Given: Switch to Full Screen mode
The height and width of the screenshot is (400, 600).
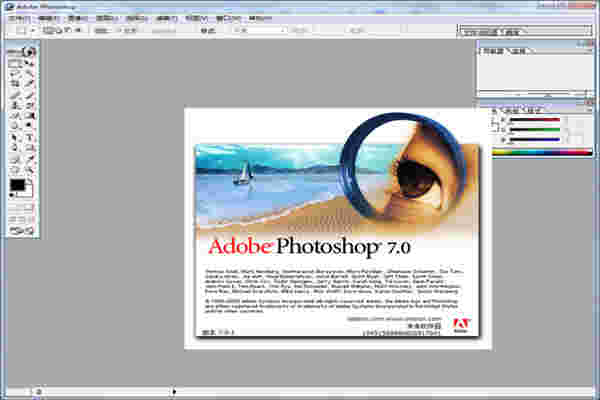Looking at the screenshot, I should coord(31,219).
